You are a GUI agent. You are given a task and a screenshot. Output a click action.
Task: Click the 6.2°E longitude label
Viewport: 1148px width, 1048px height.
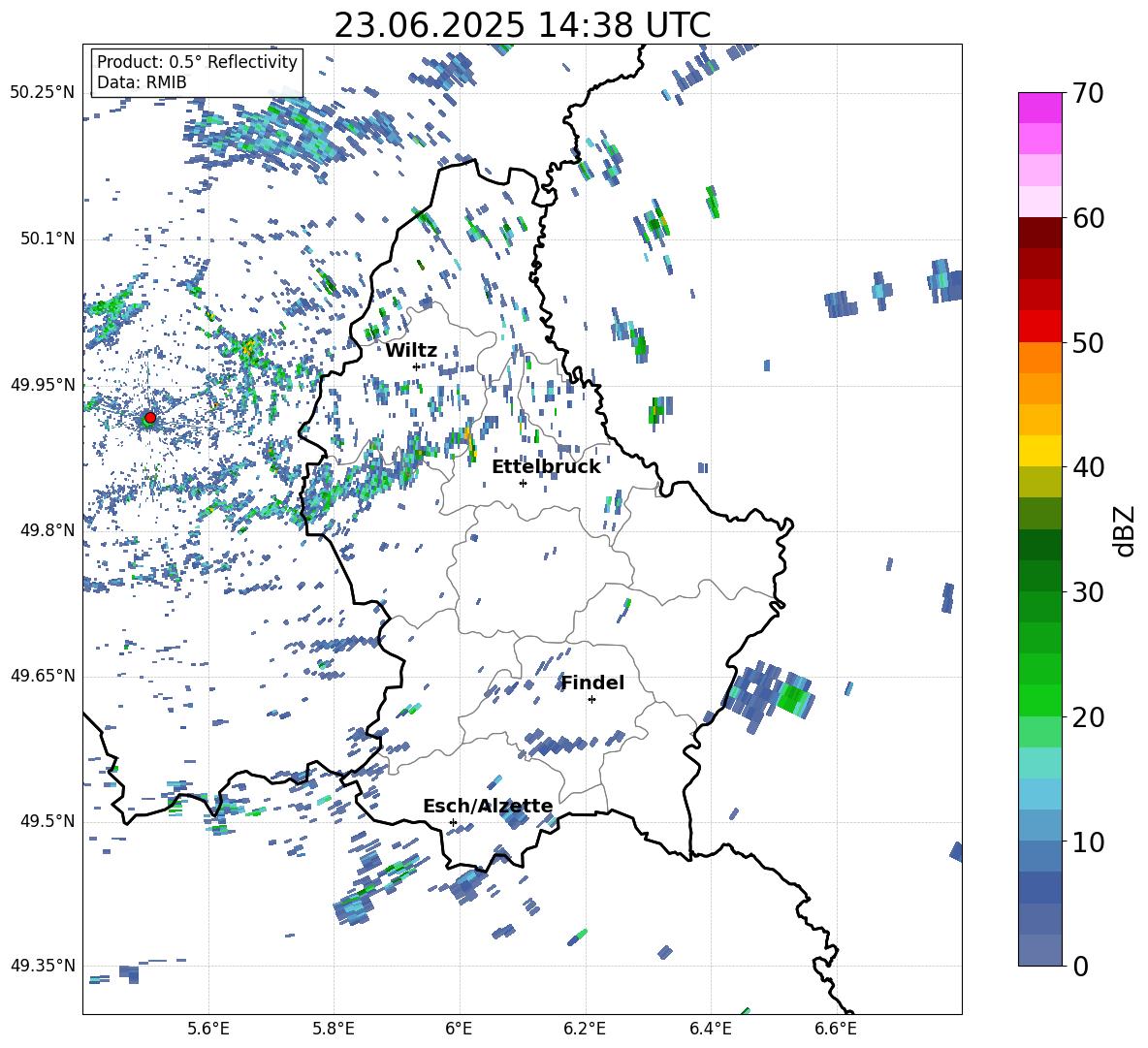tap(585, 1029)
